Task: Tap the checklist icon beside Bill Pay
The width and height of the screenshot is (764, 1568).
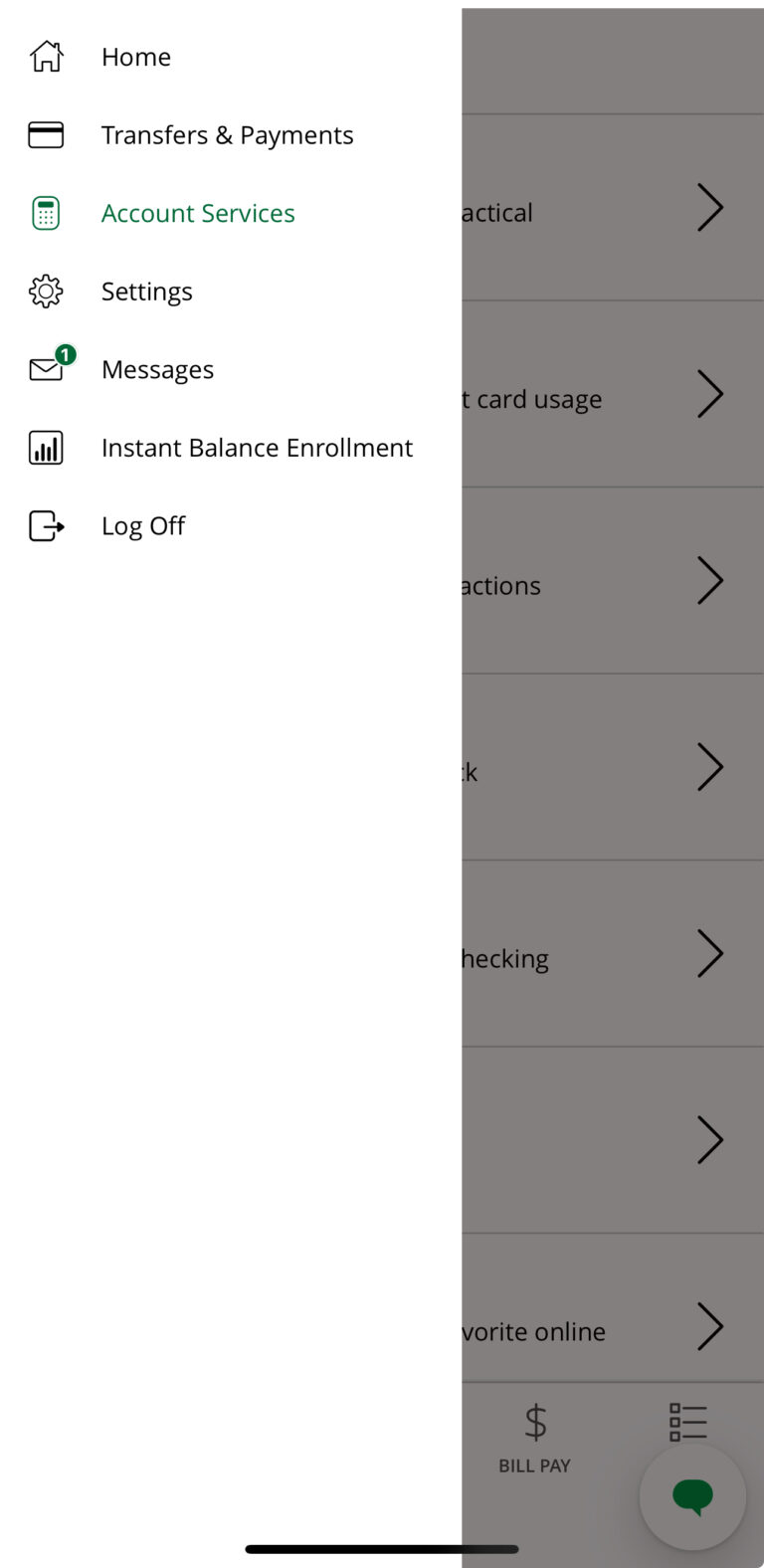Action: (688, 1423)
